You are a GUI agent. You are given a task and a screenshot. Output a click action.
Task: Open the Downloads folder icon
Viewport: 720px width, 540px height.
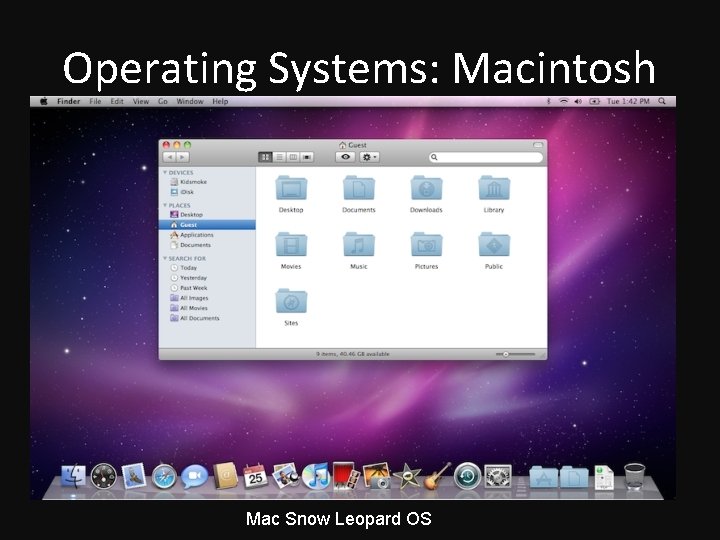(x=426, y=188)
